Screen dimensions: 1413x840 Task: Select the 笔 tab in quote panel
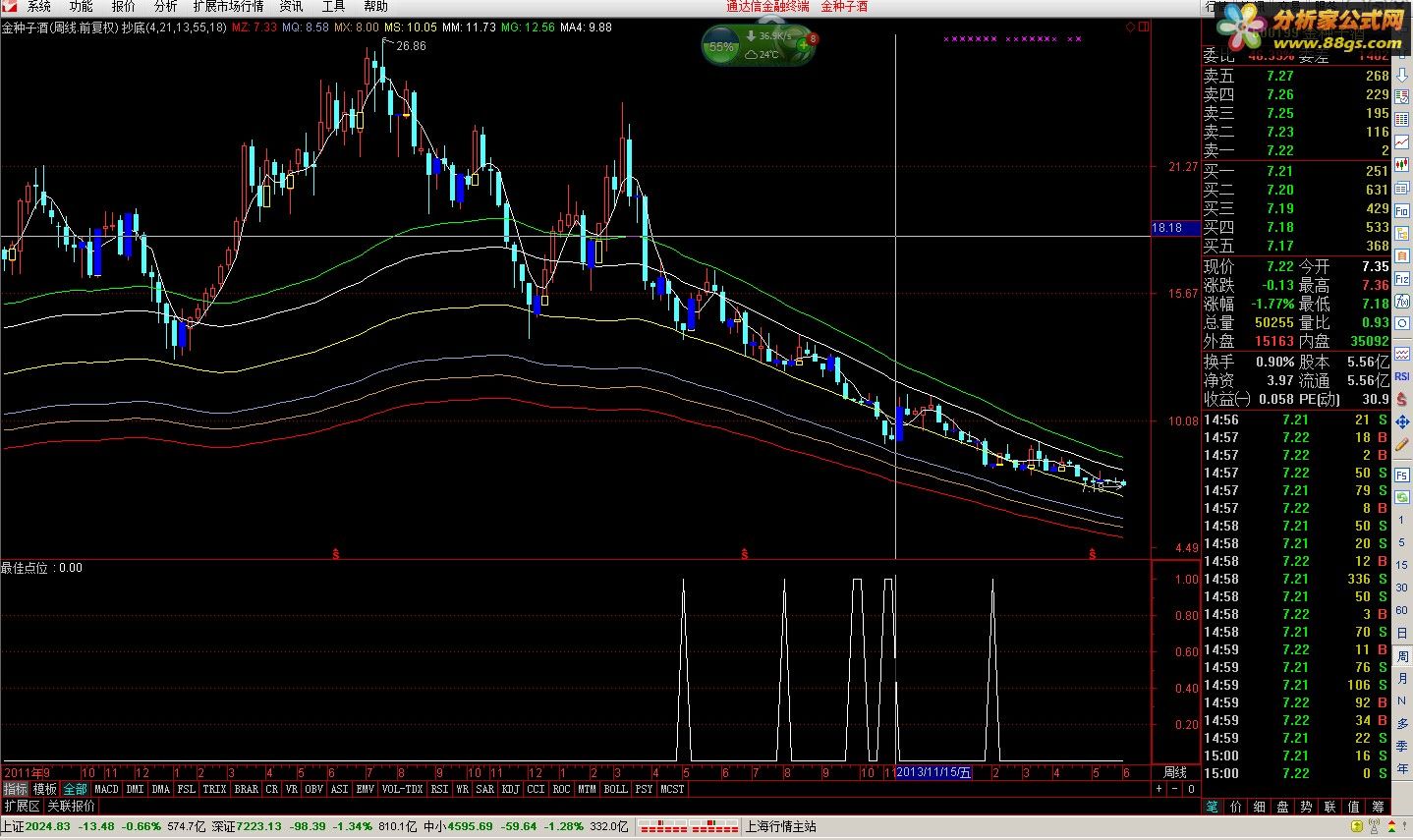(x=1213, y=807)
